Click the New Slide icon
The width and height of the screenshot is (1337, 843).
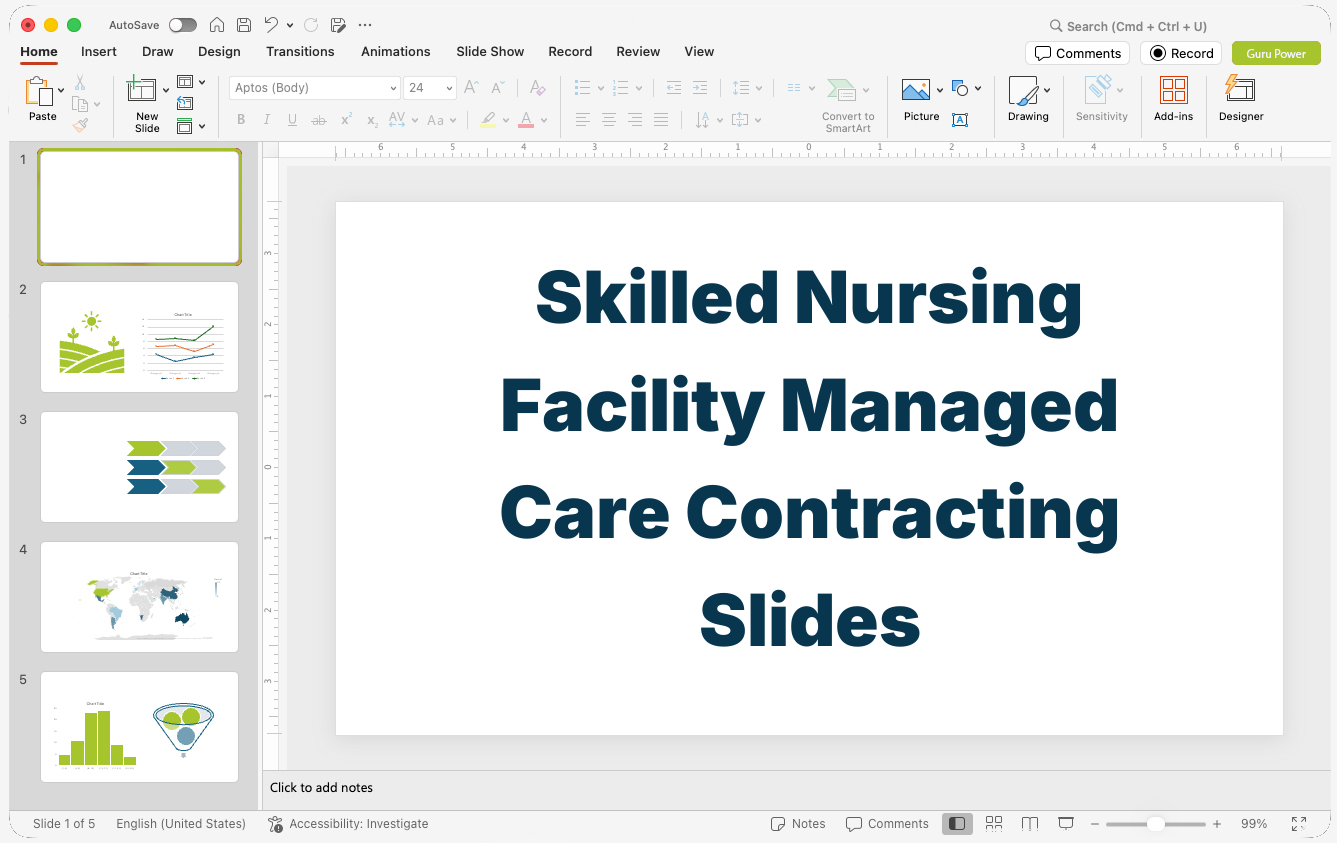coord(142,90)
